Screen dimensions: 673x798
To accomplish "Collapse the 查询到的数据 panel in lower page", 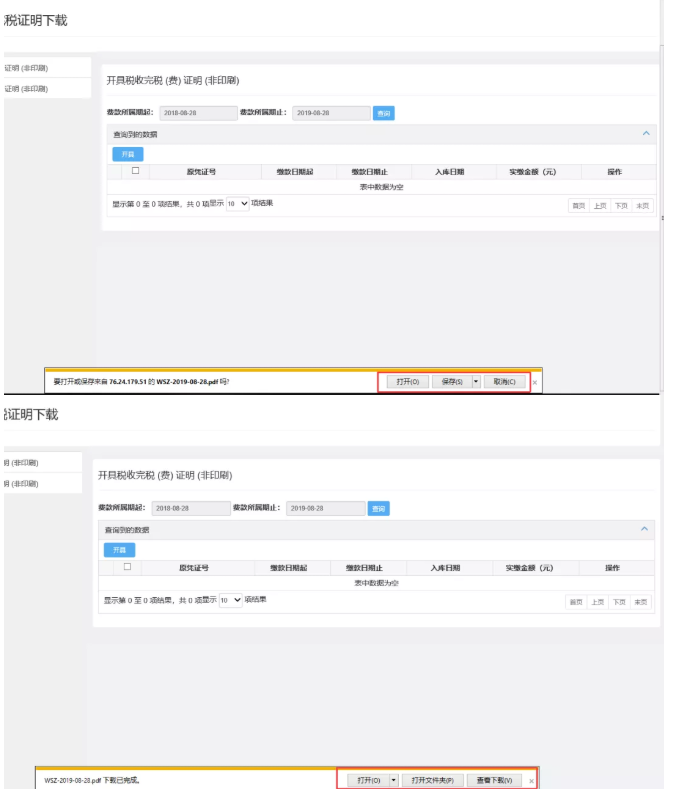I will (644, 529).
